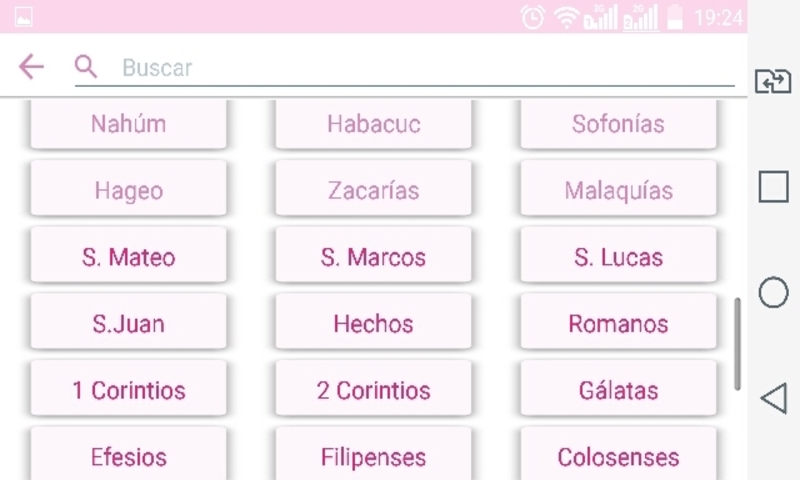Open the Gálatas book

[x=618, y=391]
